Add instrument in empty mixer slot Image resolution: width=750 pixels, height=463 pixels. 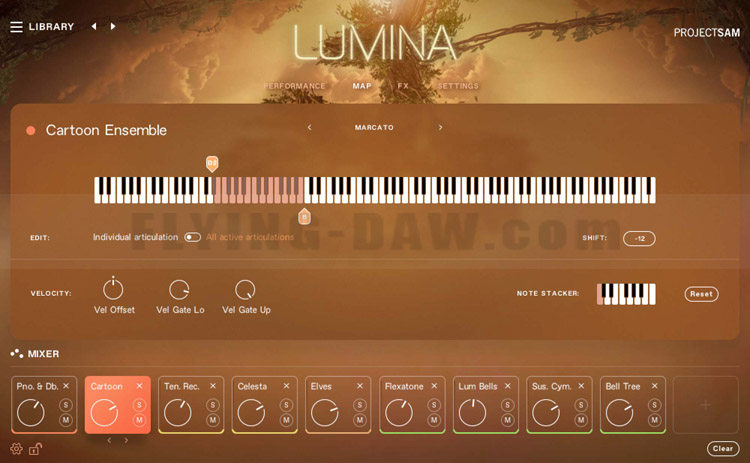point(706,405)
